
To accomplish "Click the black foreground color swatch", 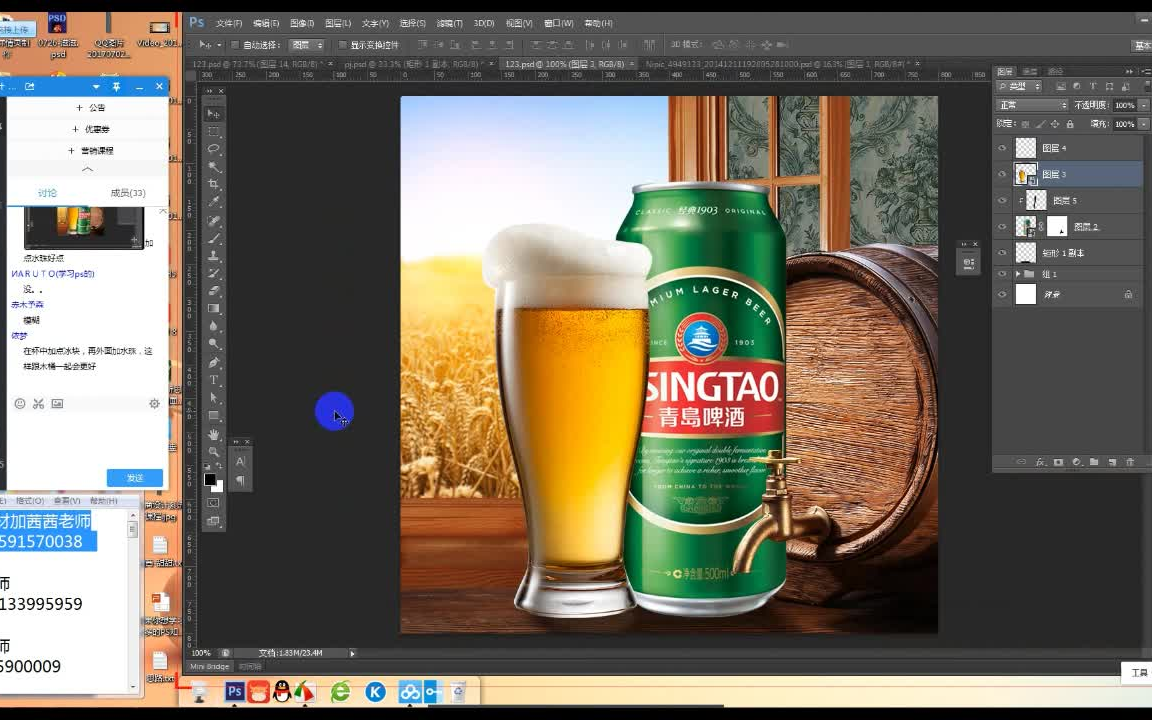I will (210, 479).
